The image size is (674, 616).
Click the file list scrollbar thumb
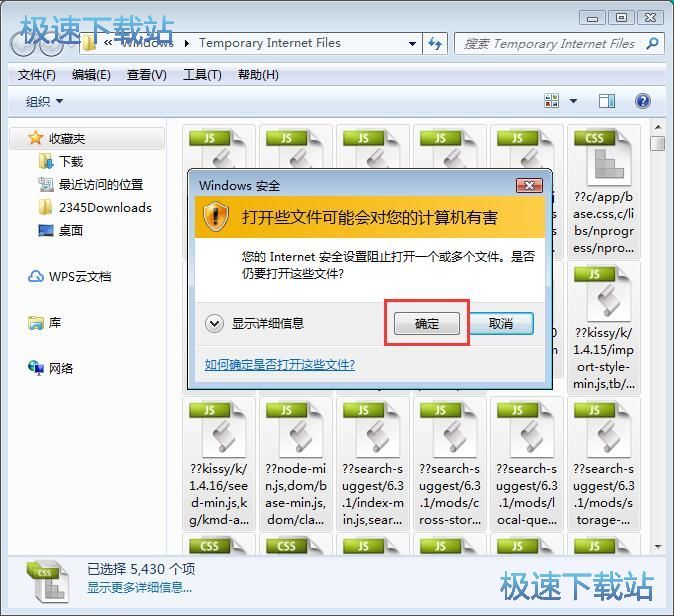(x=658, y=143)
